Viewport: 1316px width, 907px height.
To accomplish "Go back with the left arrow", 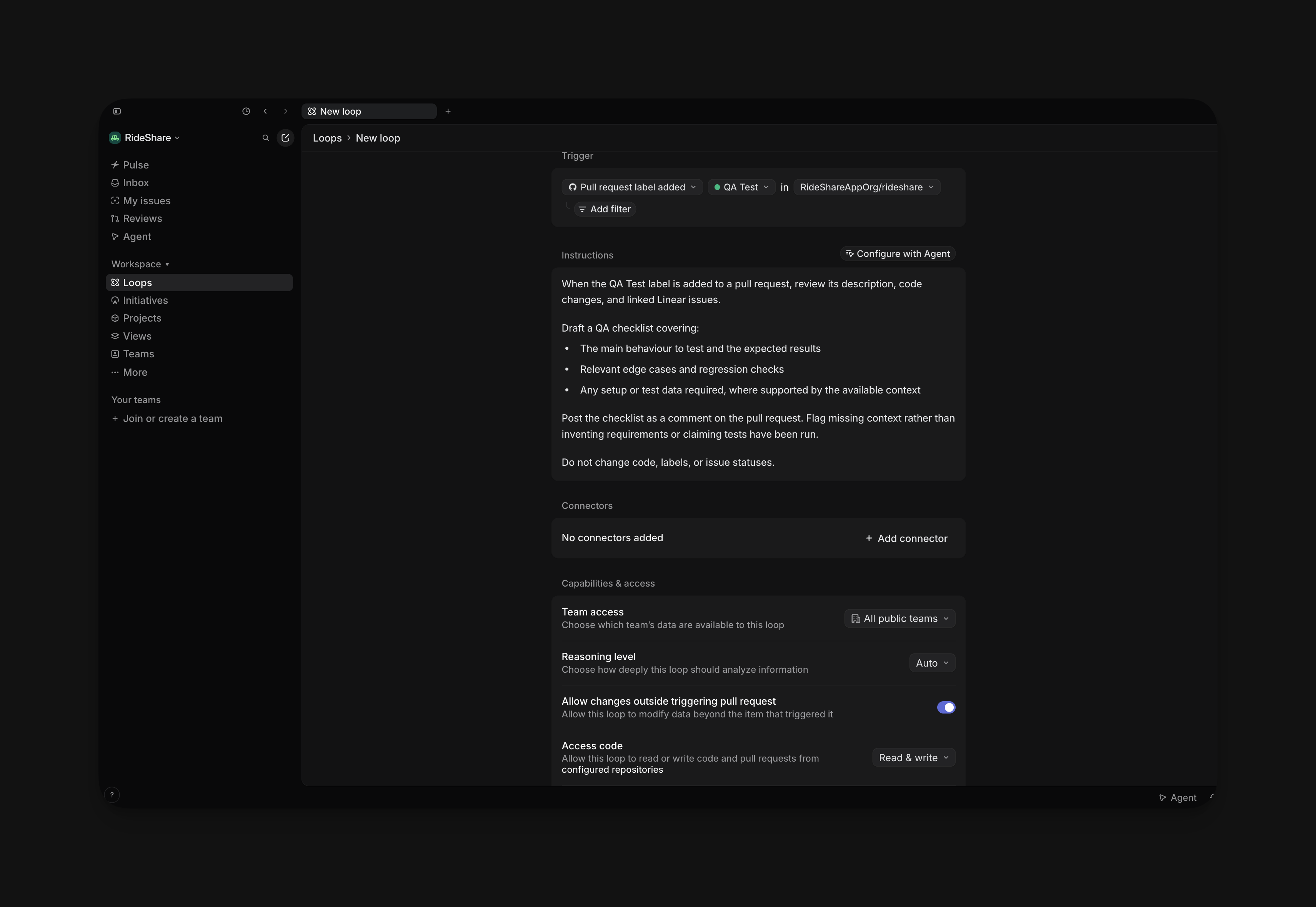I will tap(265, 112).
